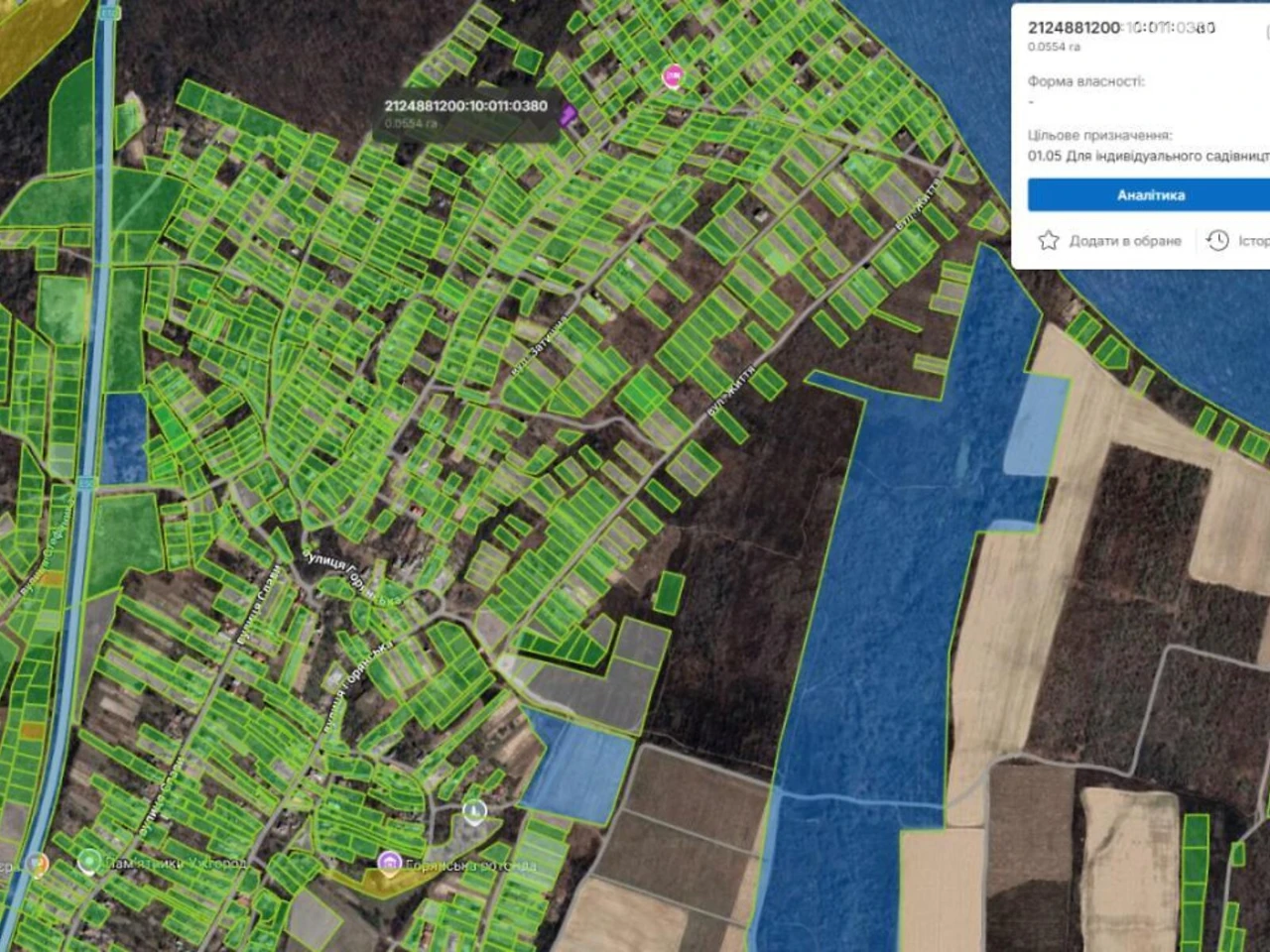Click the 01.05 Для індивідуального садівництва value
This screenshot has width=1270, height=952.
pos(1149,156)
